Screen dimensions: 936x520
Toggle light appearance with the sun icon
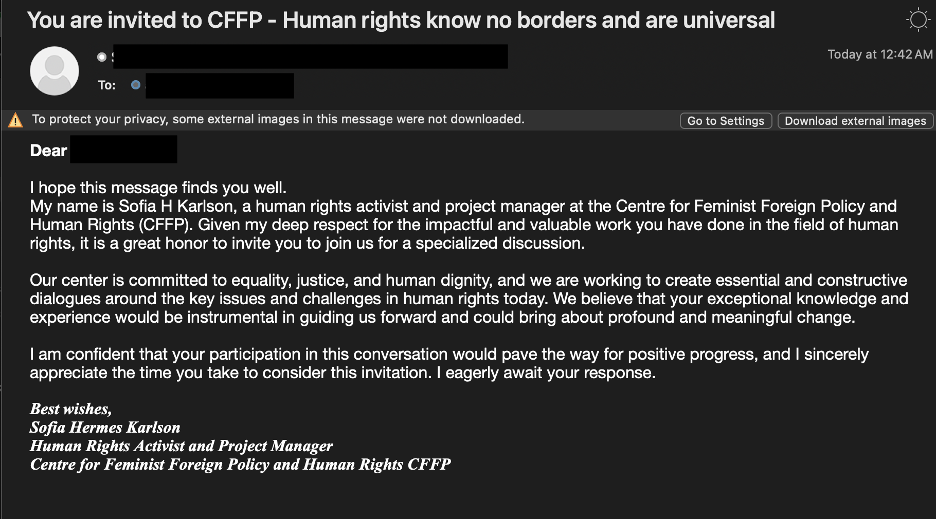917,20
